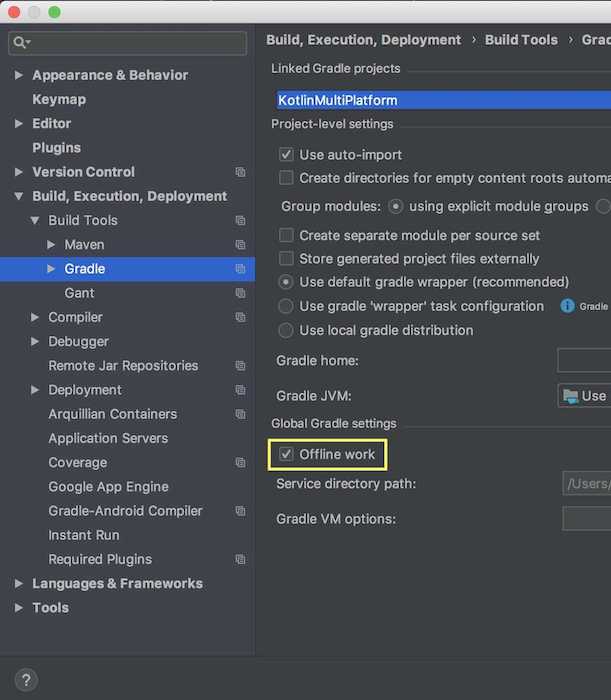The width and height of the screenshot is (611, 700).
Task: Expand the Tools section arrow
Action: coord(18,608)
